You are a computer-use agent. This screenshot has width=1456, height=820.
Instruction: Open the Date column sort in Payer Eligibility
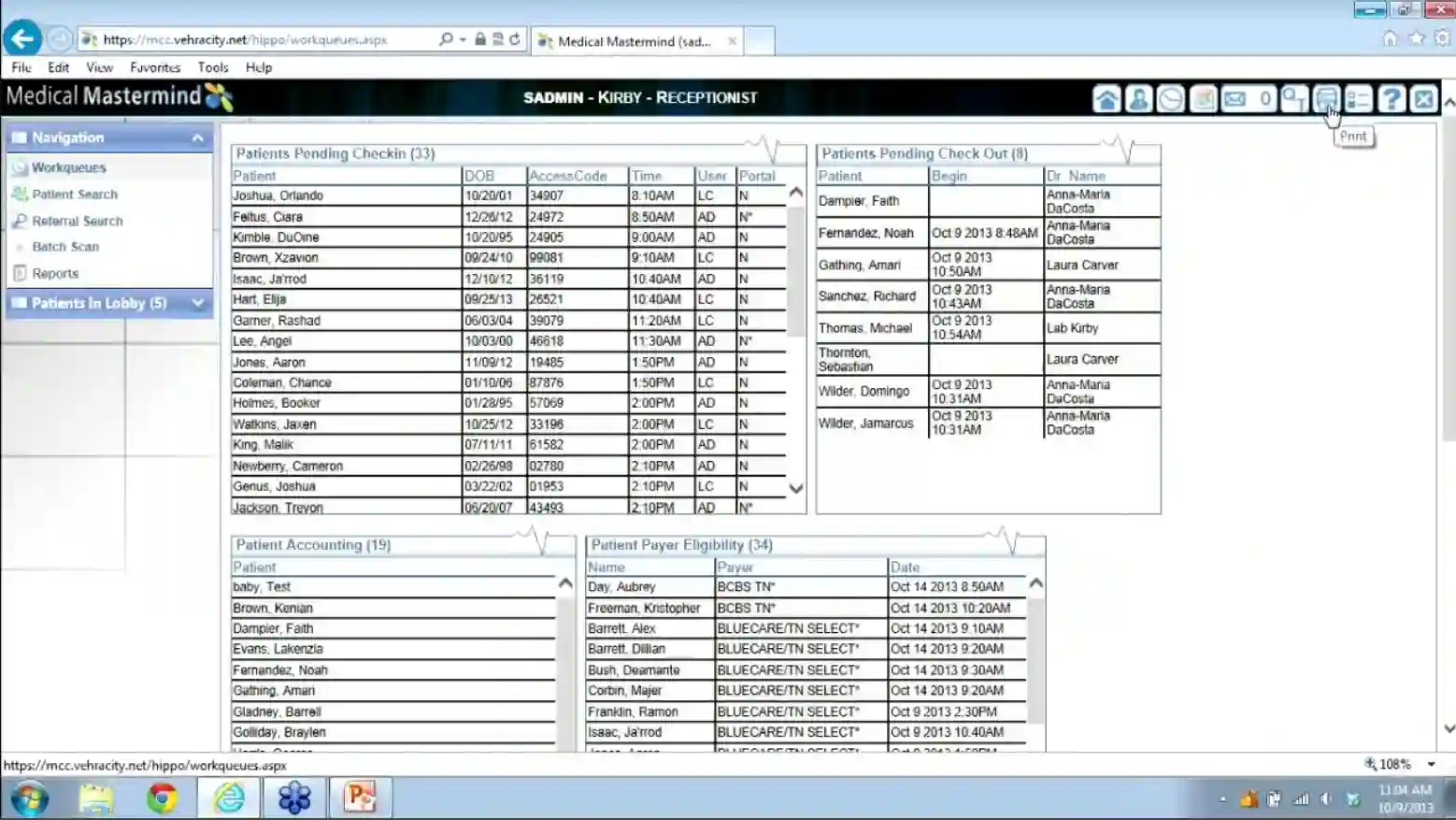[904, 567]
